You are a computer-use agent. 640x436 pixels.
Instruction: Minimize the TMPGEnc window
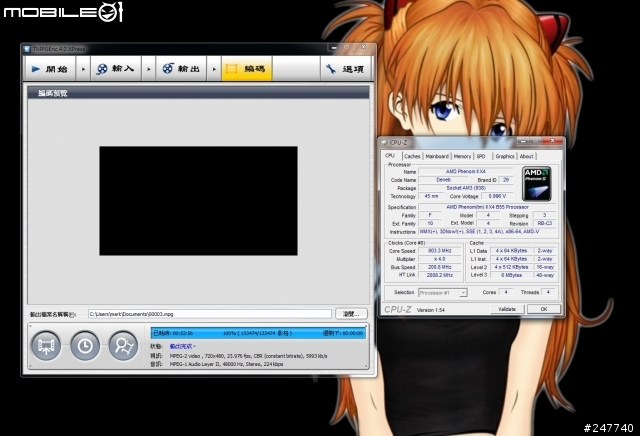[334, 48]
